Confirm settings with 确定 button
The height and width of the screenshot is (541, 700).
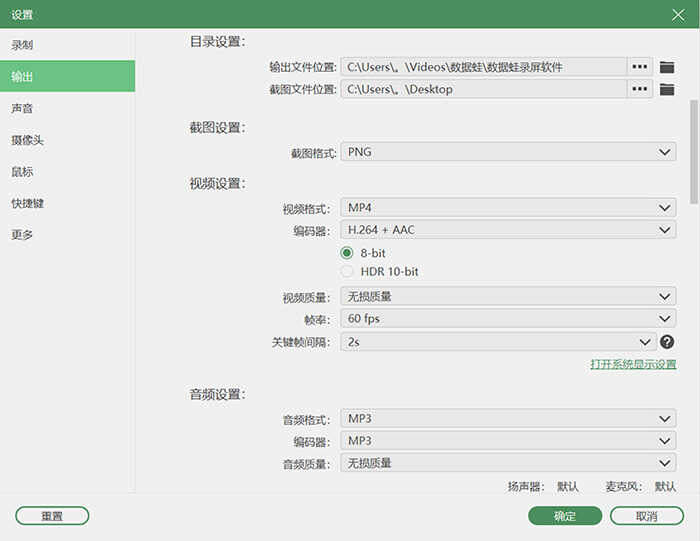click(x=565, y=516)
